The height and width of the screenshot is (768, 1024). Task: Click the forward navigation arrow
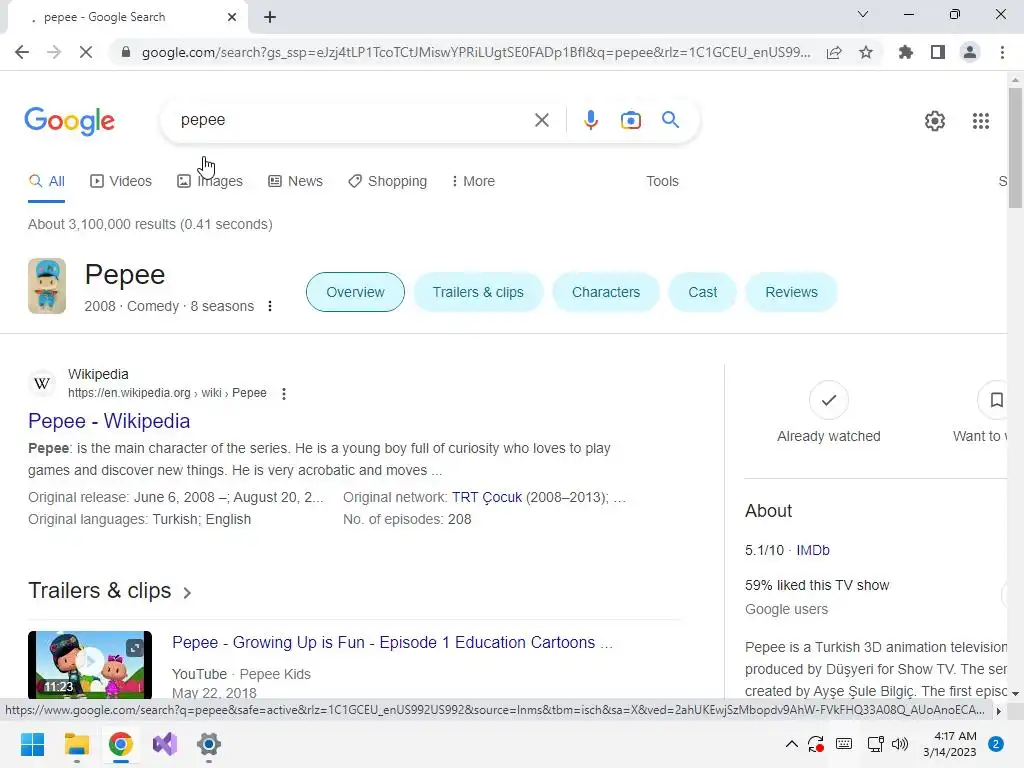(x=54, y=52)
